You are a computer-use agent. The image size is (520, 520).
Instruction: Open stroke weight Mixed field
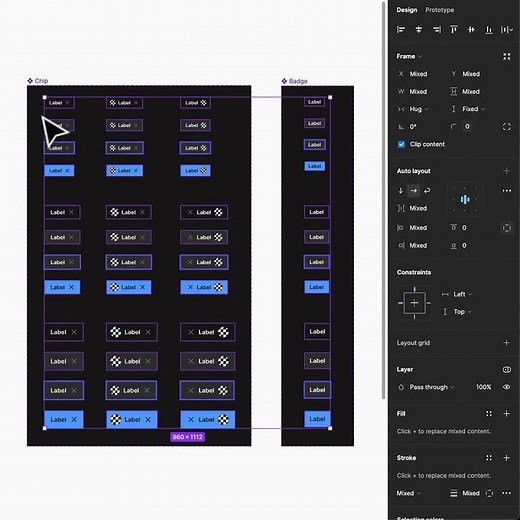pyautogui.click(x=466, y=493)
